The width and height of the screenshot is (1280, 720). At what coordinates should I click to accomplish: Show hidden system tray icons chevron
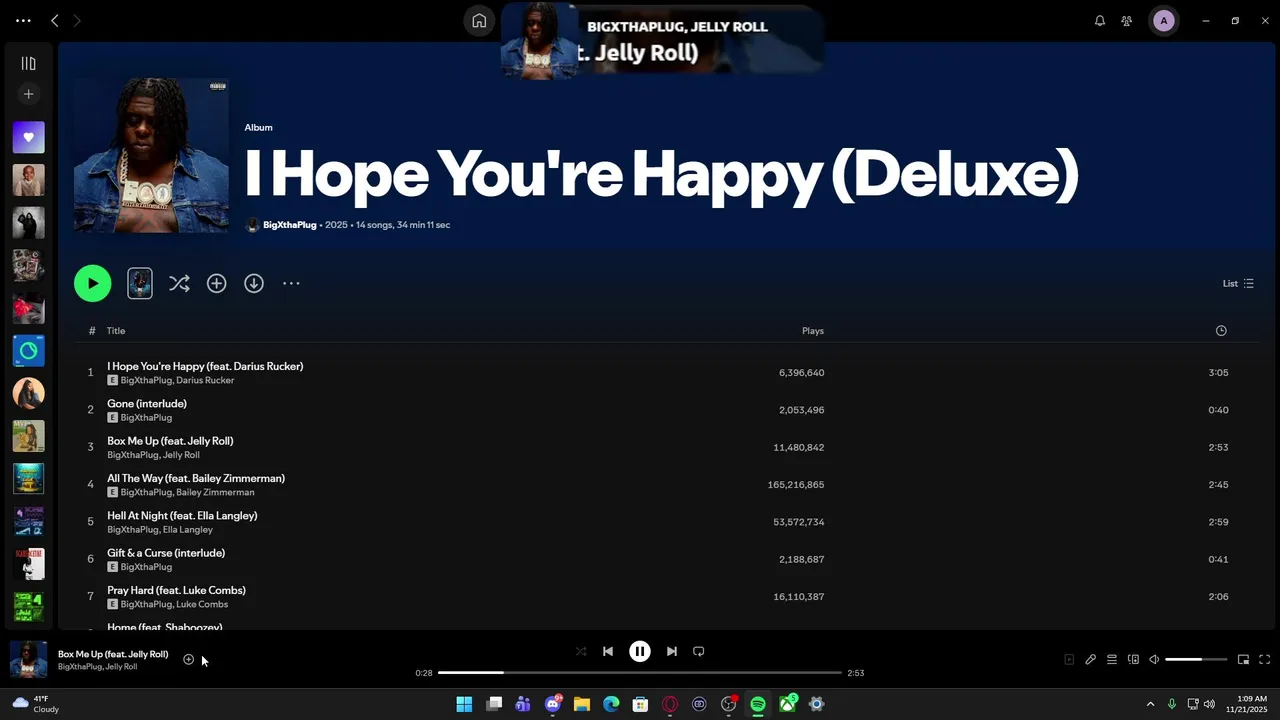pos(1150,704)
